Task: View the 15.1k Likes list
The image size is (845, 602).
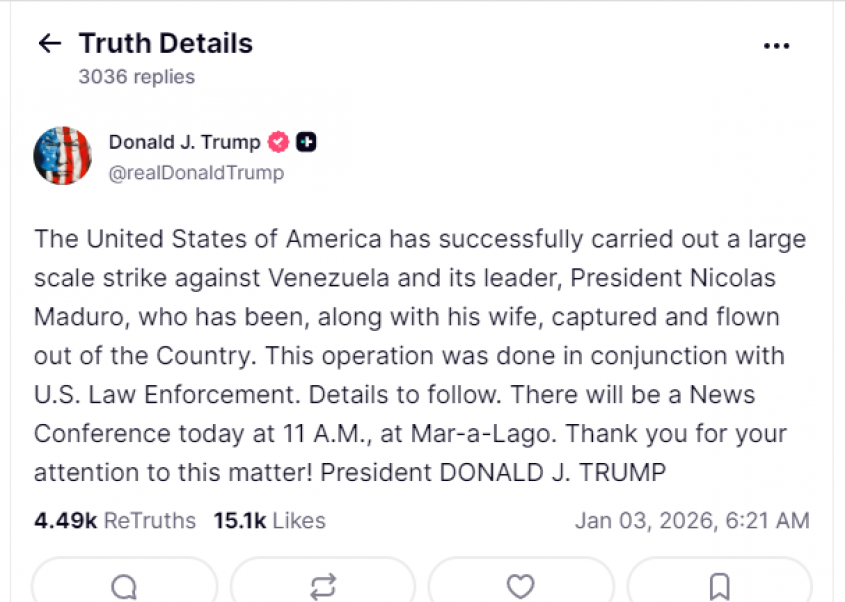Action: 269,521
